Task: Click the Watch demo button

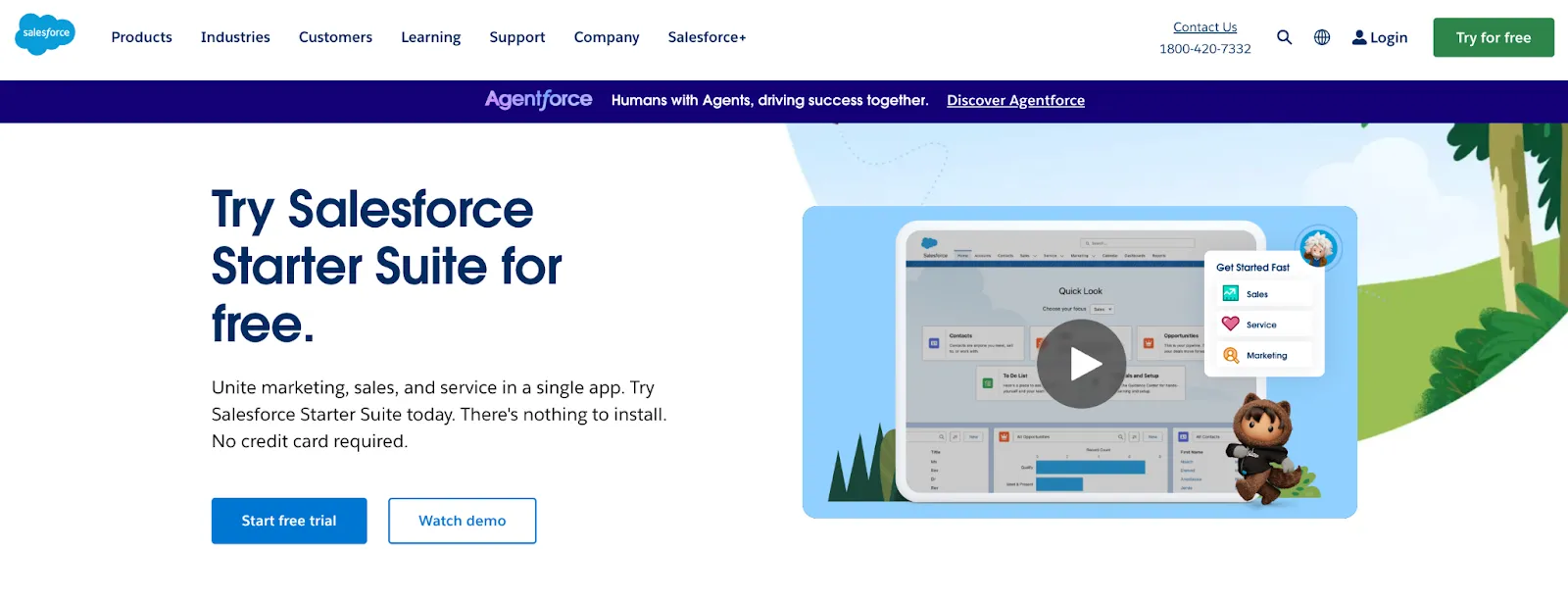Action: click(463, 521)
